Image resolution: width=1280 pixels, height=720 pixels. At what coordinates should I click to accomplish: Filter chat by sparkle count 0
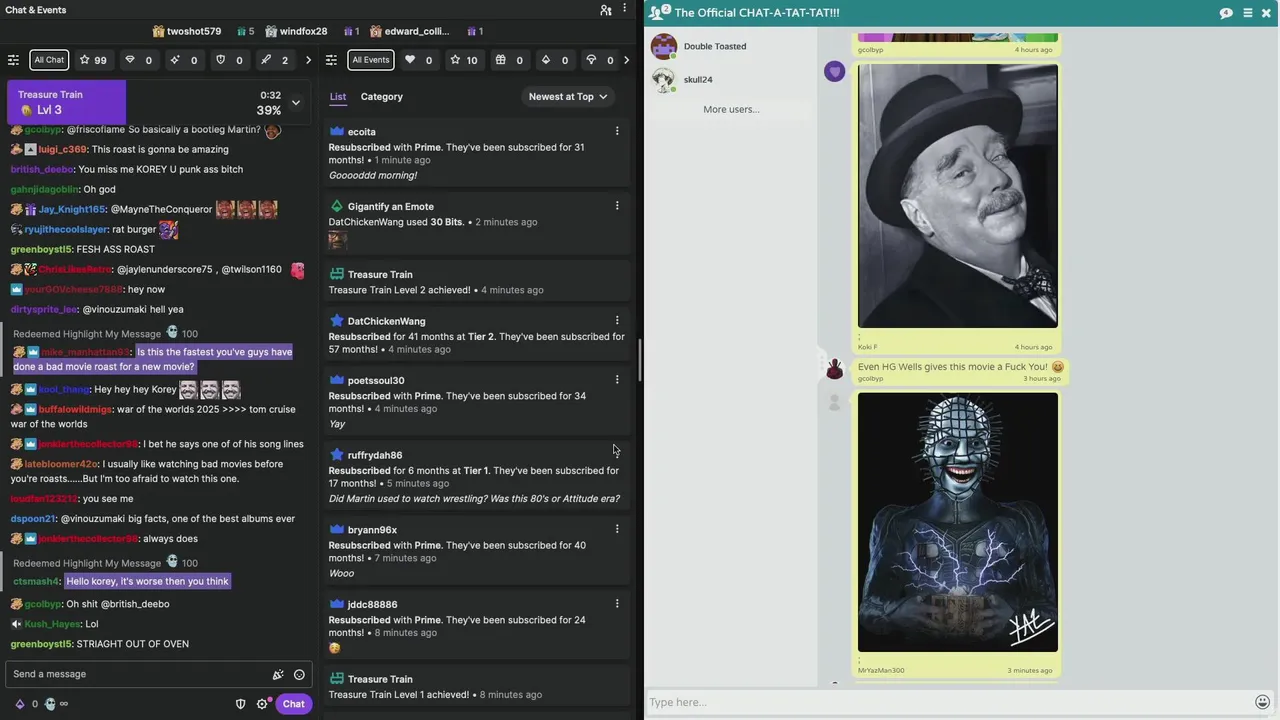click(x=183, y=60)
